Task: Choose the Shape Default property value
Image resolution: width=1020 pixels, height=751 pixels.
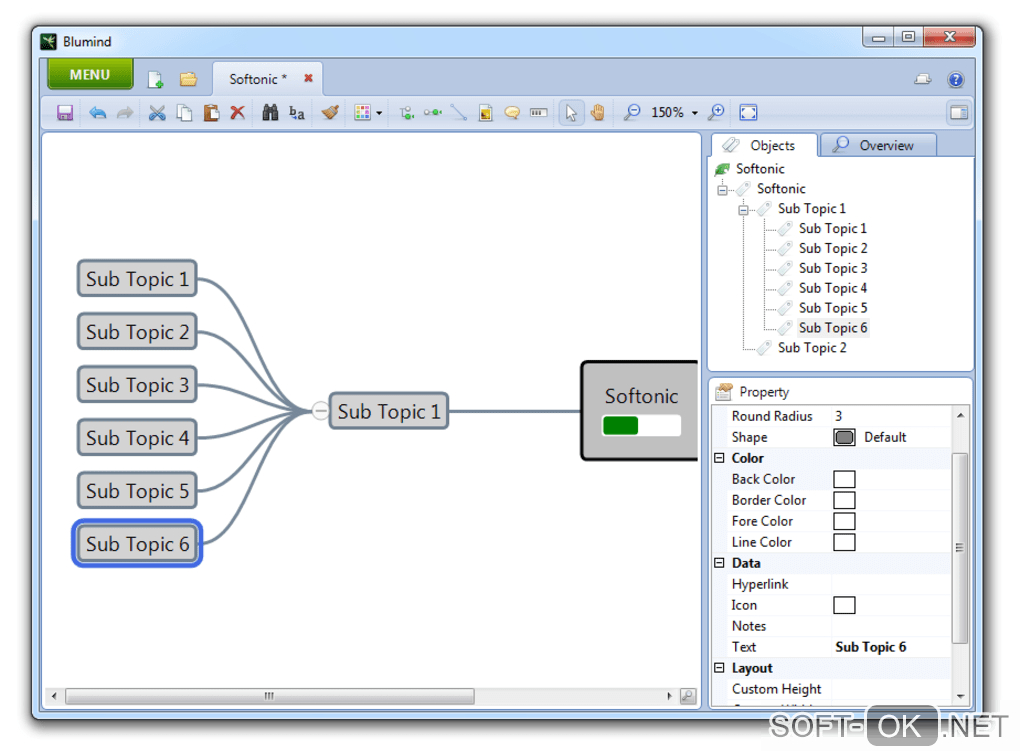Action: pos(891,437)
